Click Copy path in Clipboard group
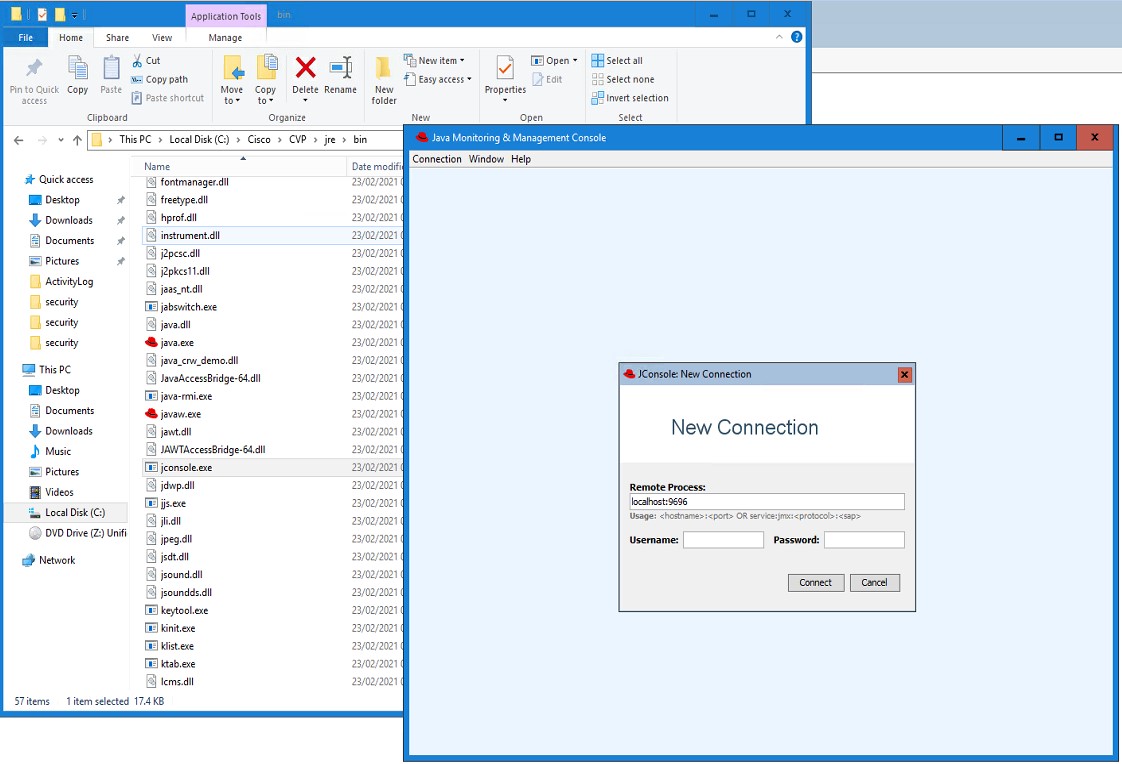This screenshot has height=764, width=1122. coord(160,79)
